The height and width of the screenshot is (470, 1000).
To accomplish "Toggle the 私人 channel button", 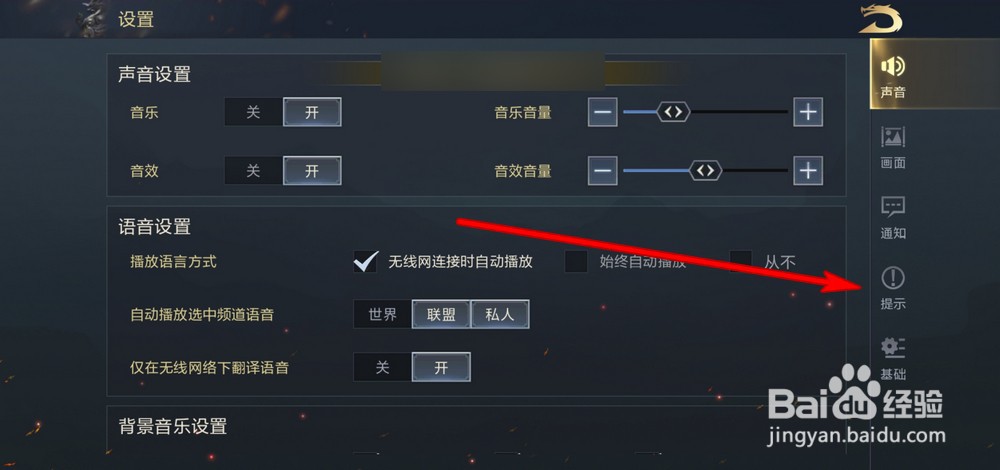I will coord(500,314).
